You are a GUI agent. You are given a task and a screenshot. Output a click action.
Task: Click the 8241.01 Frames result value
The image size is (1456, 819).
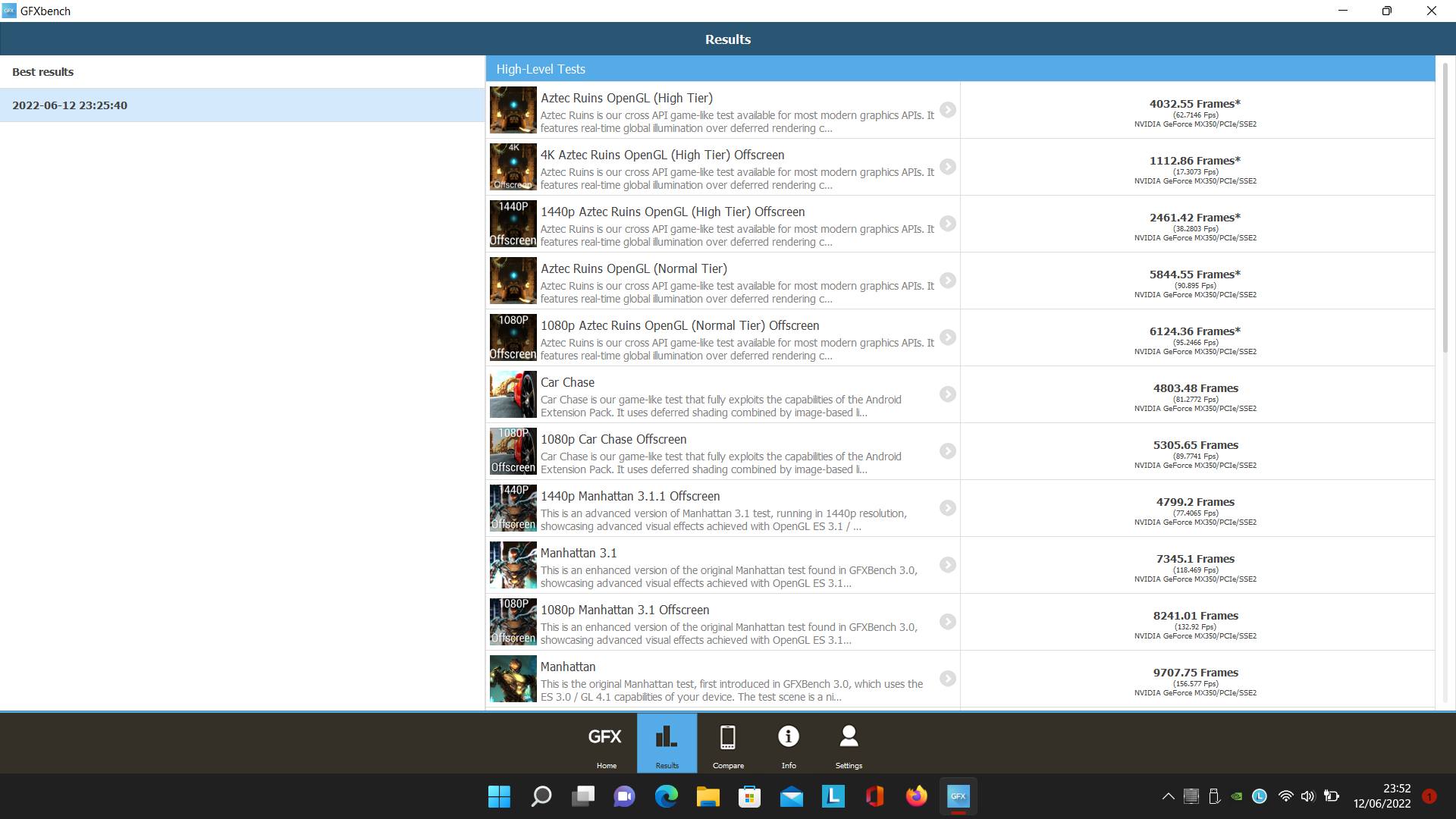pyautogui.click(x=1195, y=616)
